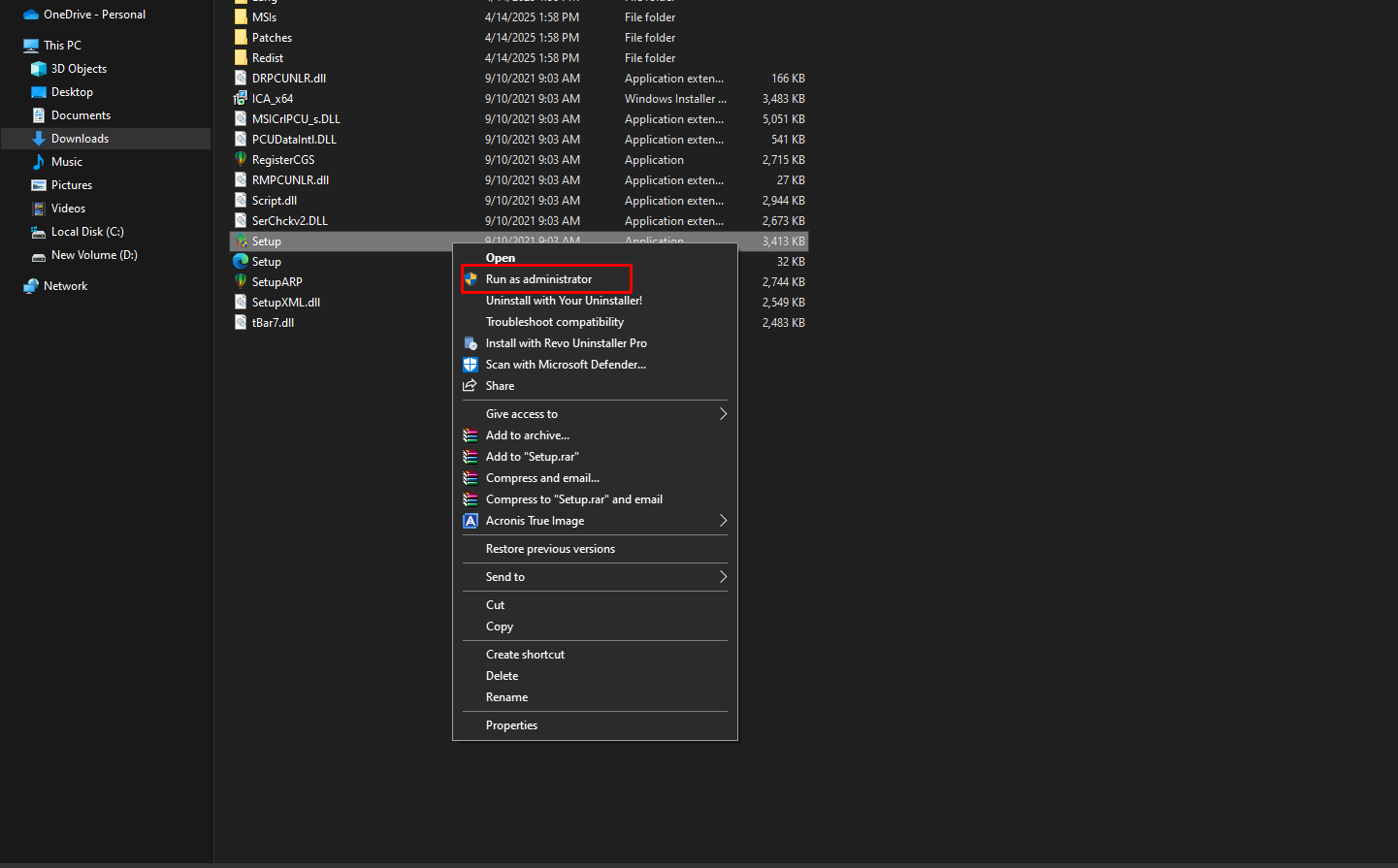The width and height of the screenshot is (1398, 868).
Task: Expand the Give access to submenu arrow
Action: (x=723, y=414)
